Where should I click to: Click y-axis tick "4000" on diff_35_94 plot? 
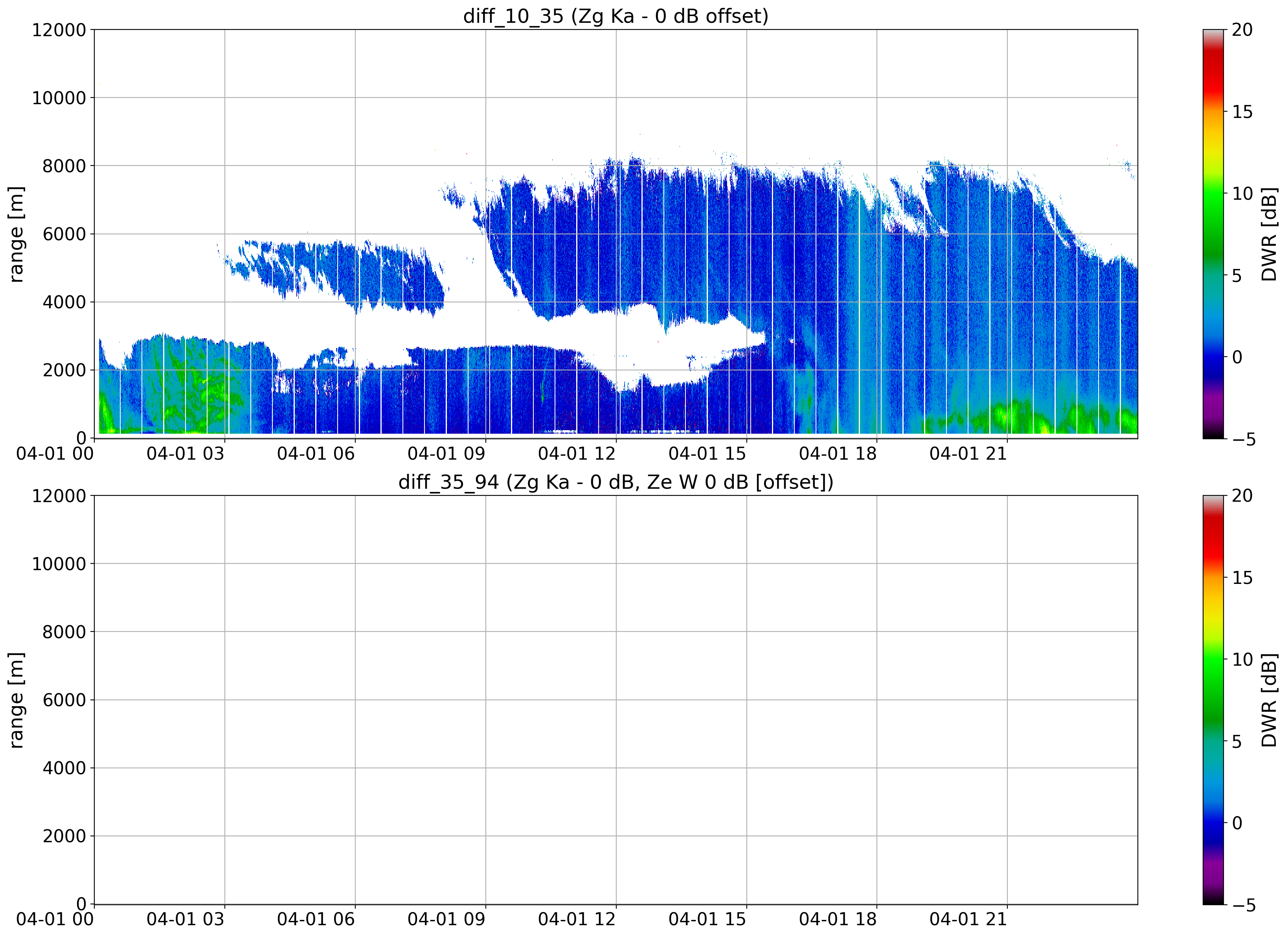(x=64, y=768)
